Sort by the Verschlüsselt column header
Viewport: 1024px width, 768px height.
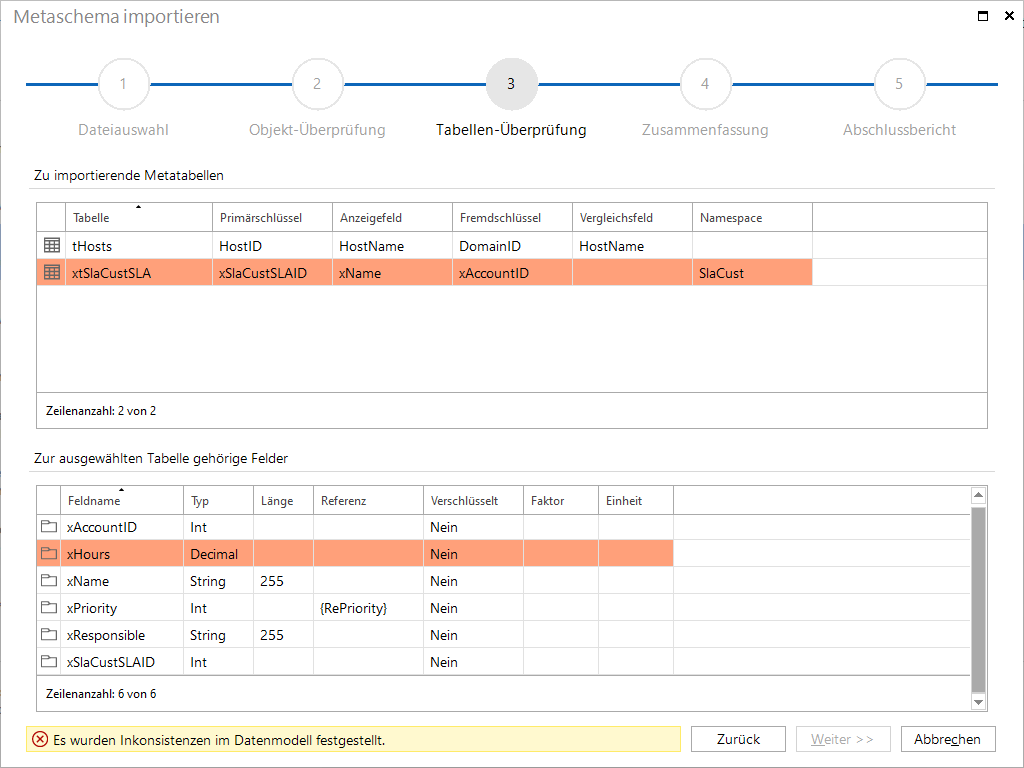[x=473, y=500]
